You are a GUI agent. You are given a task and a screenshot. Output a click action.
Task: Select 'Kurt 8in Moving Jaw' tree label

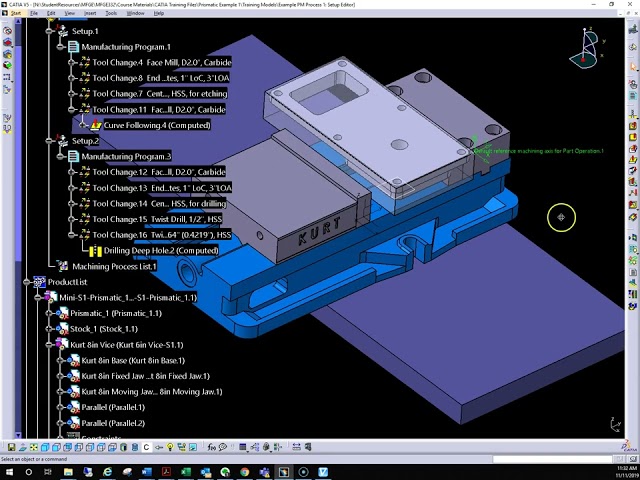pos(152,392)
